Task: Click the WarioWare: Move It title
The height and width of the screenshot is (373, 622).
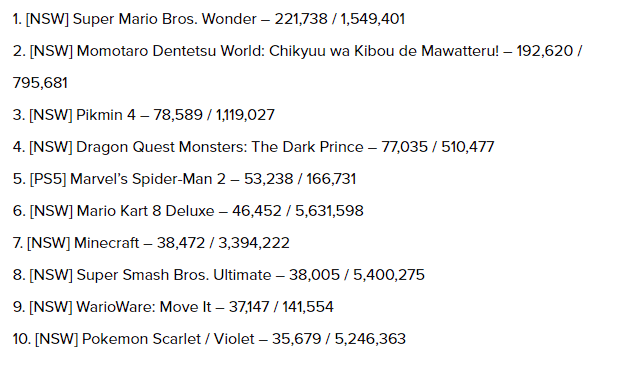Action: (144, 307)
